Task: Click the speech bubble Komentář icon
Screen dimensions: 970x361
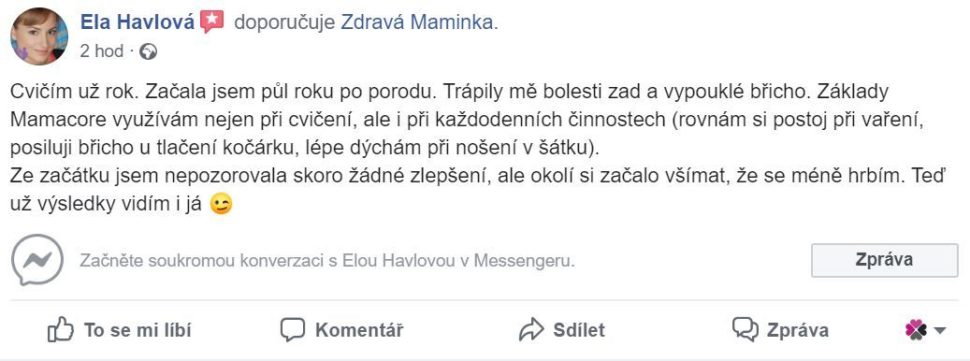Action: click(x=293, y=330)
